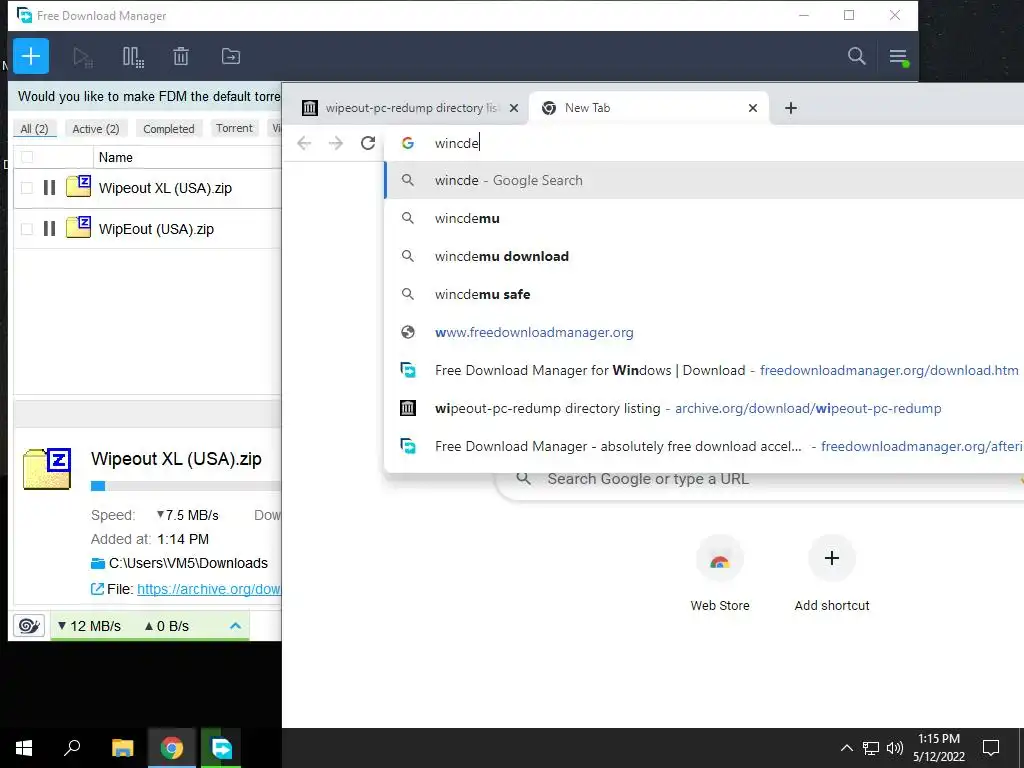Image resolution: width=1024 pixels, height=768 pixels.
Task: Pause the WipEout (USA).zip download
Action: click(x=49, y=229)
